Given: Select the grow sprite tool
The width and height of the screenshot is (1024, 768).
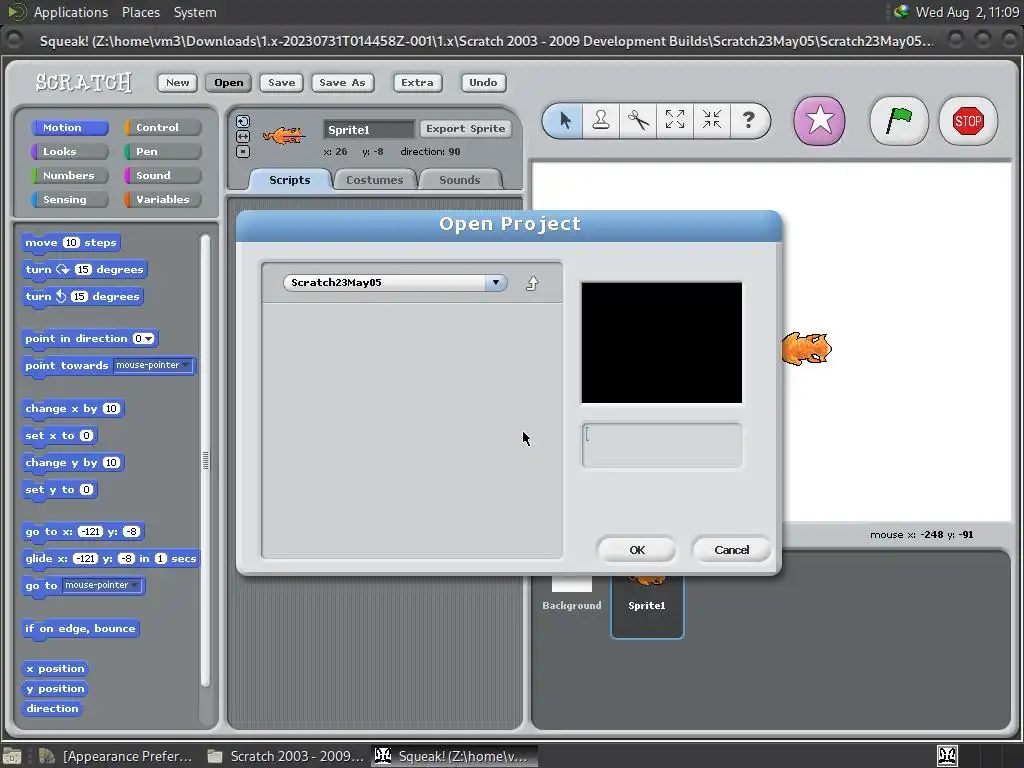Looking at the screenshot, I should 675,120.
